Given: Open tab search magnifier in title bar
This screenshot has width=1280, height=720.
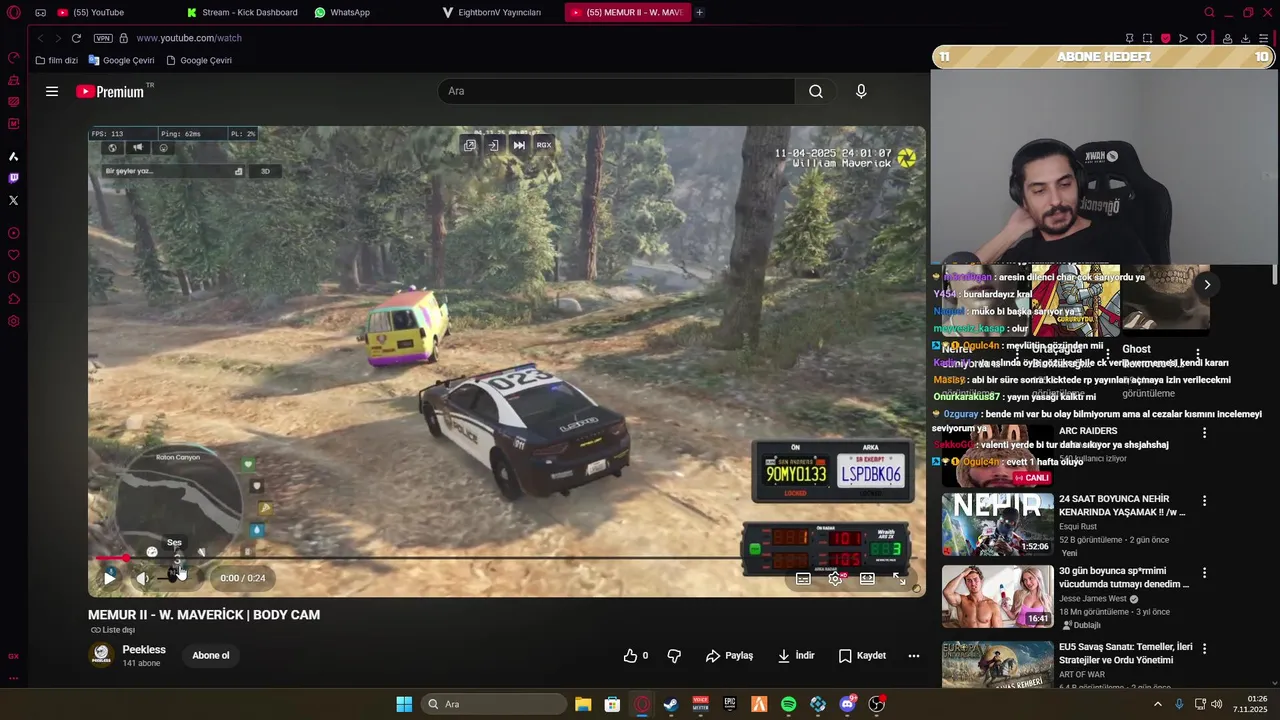Looking at the screenshot, I should click(1209, 12).
